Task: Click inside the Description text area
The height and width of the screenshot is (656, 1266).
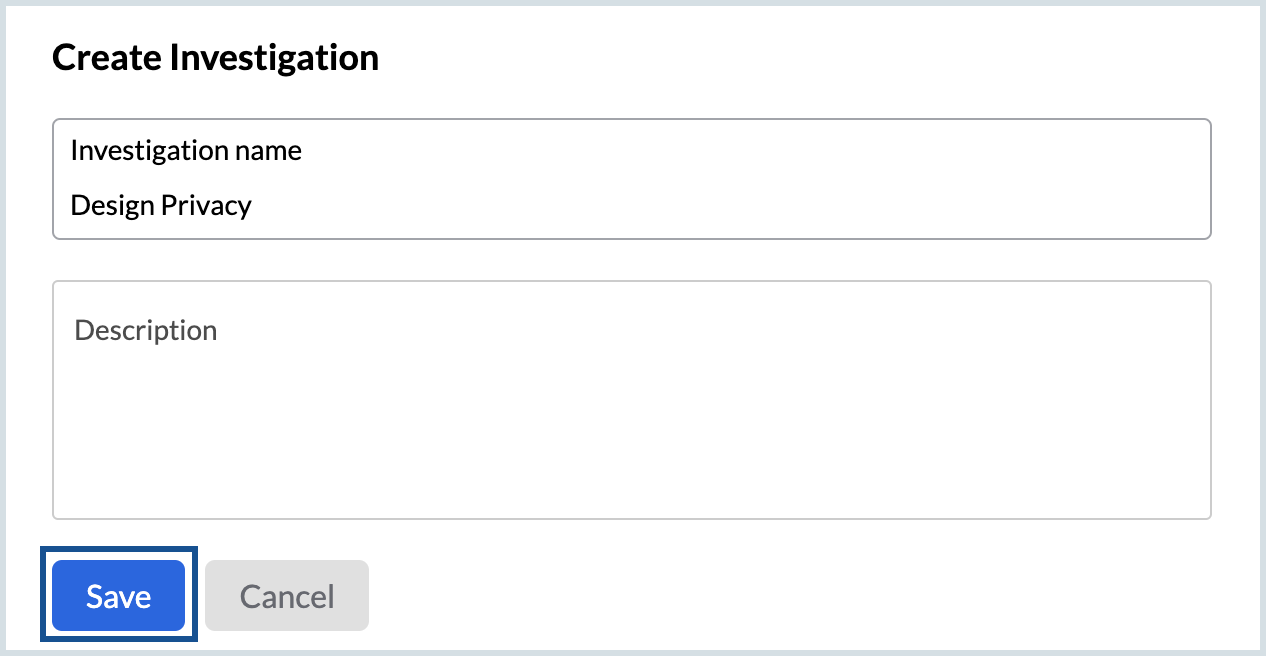Action: [632, 400]
